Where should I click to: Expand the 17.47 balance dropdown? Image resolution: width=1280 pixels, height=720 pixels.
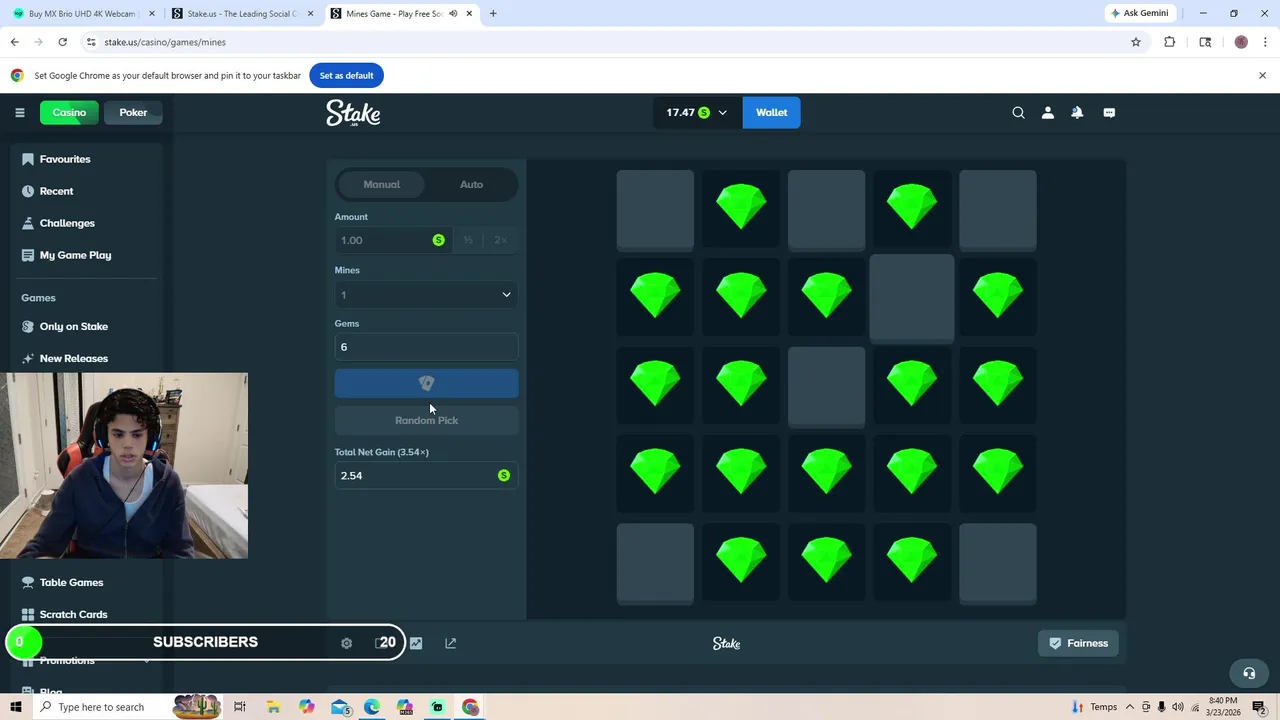(697, 113)
